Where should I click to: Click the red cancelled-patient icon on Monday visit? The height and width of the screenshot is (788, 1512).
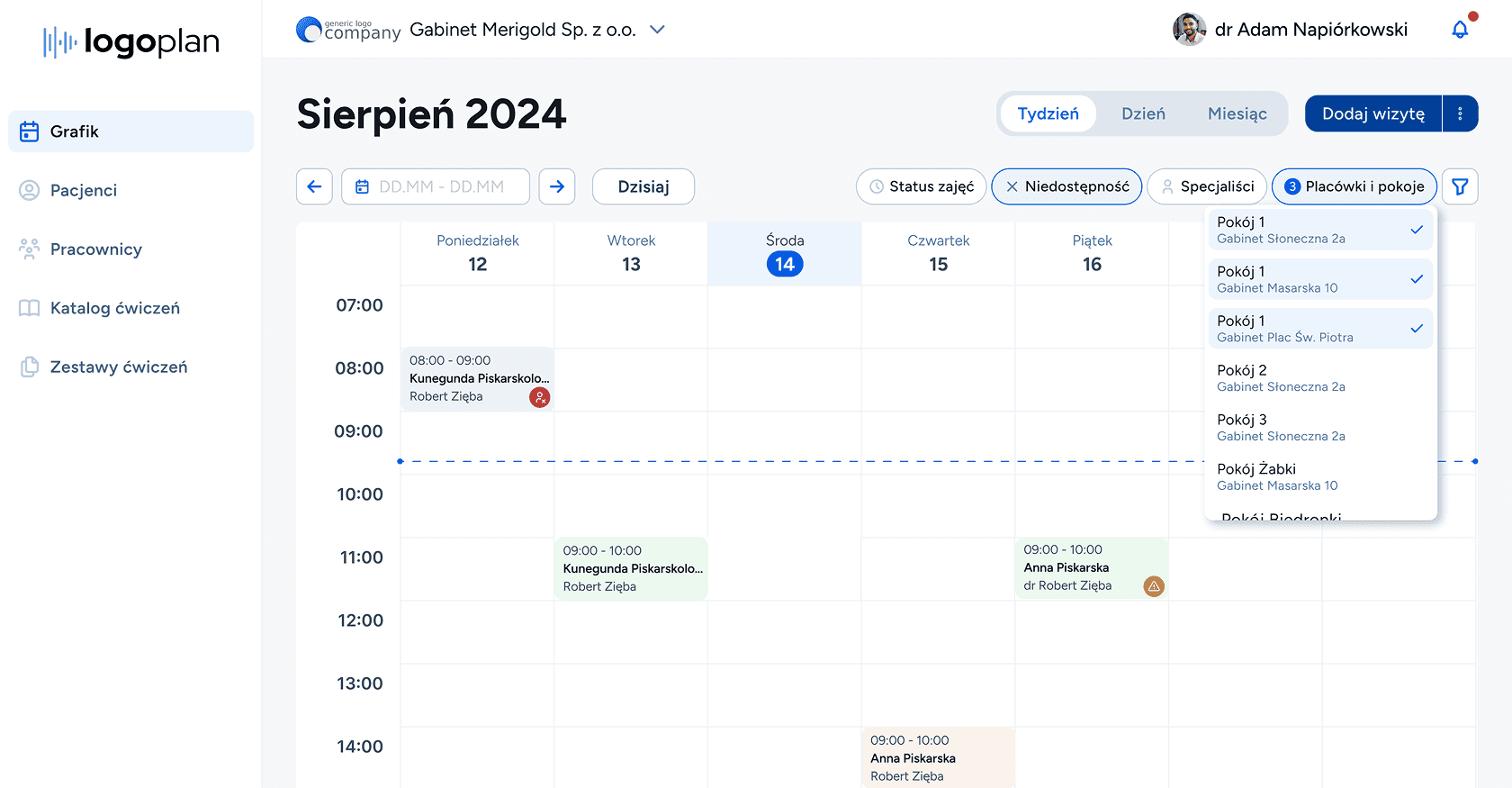(x=539, y=397)
